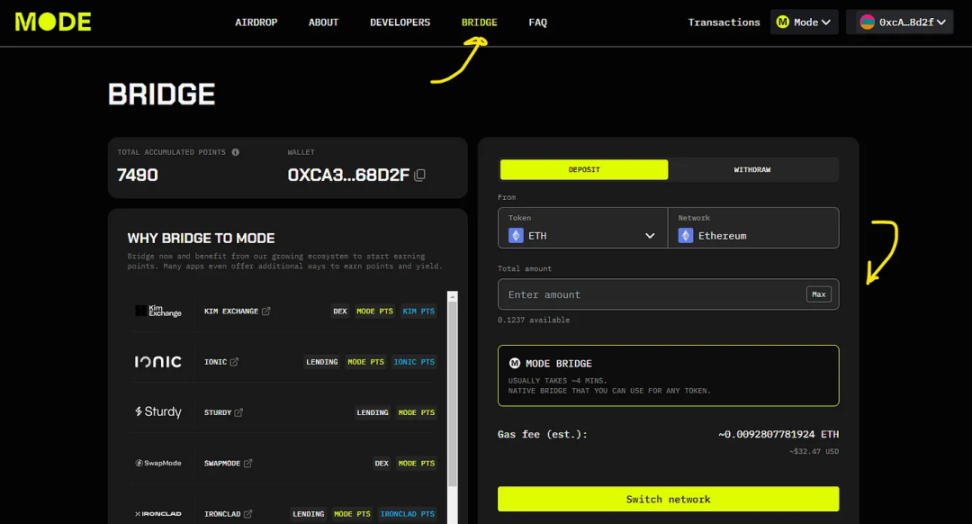Select the Mode Bridge option card
The height and width of the screenshot is (524, 972).
[668, 376]
